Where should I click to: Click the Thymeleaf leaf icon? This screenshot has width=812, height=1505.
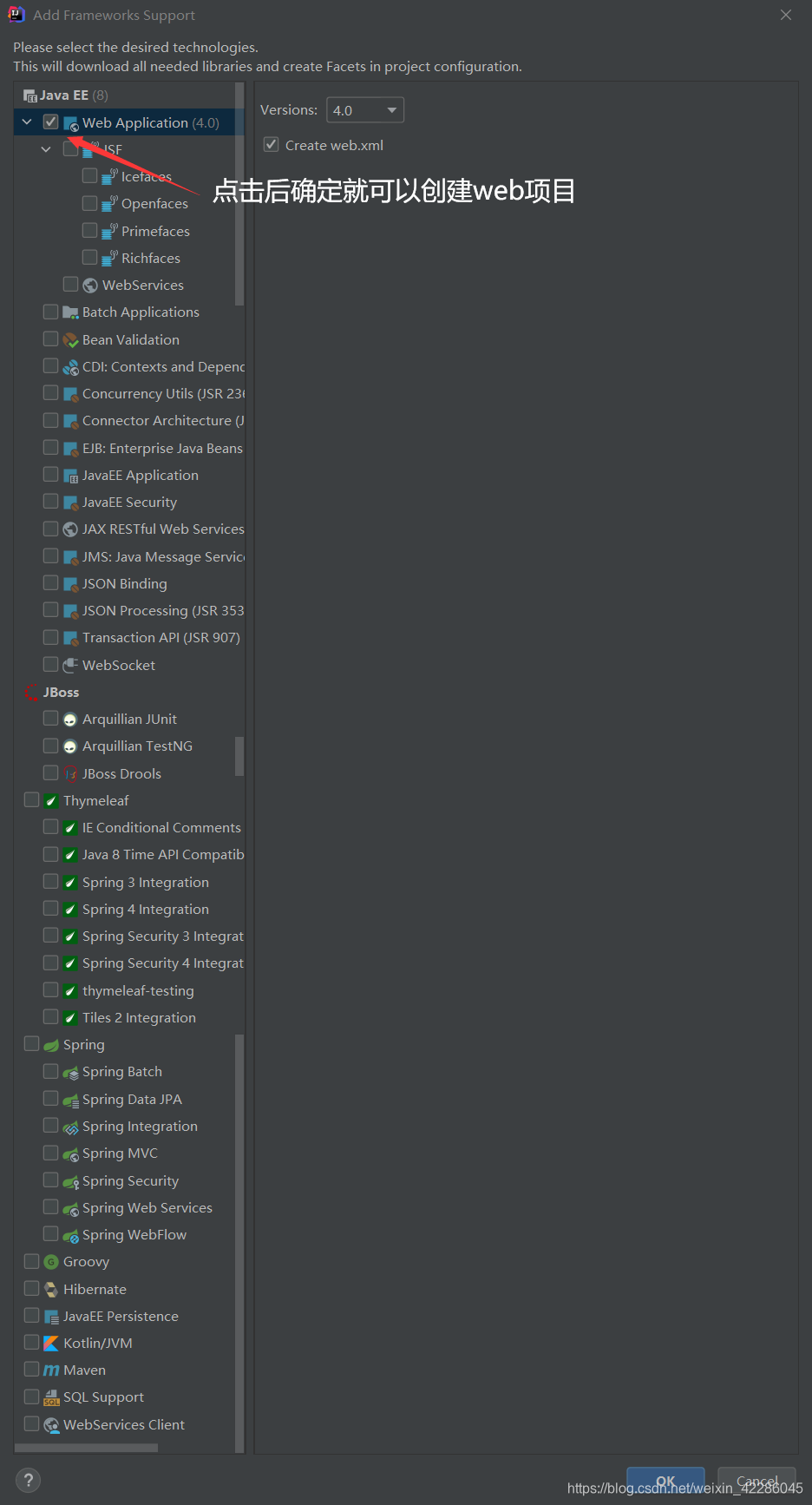51,801
